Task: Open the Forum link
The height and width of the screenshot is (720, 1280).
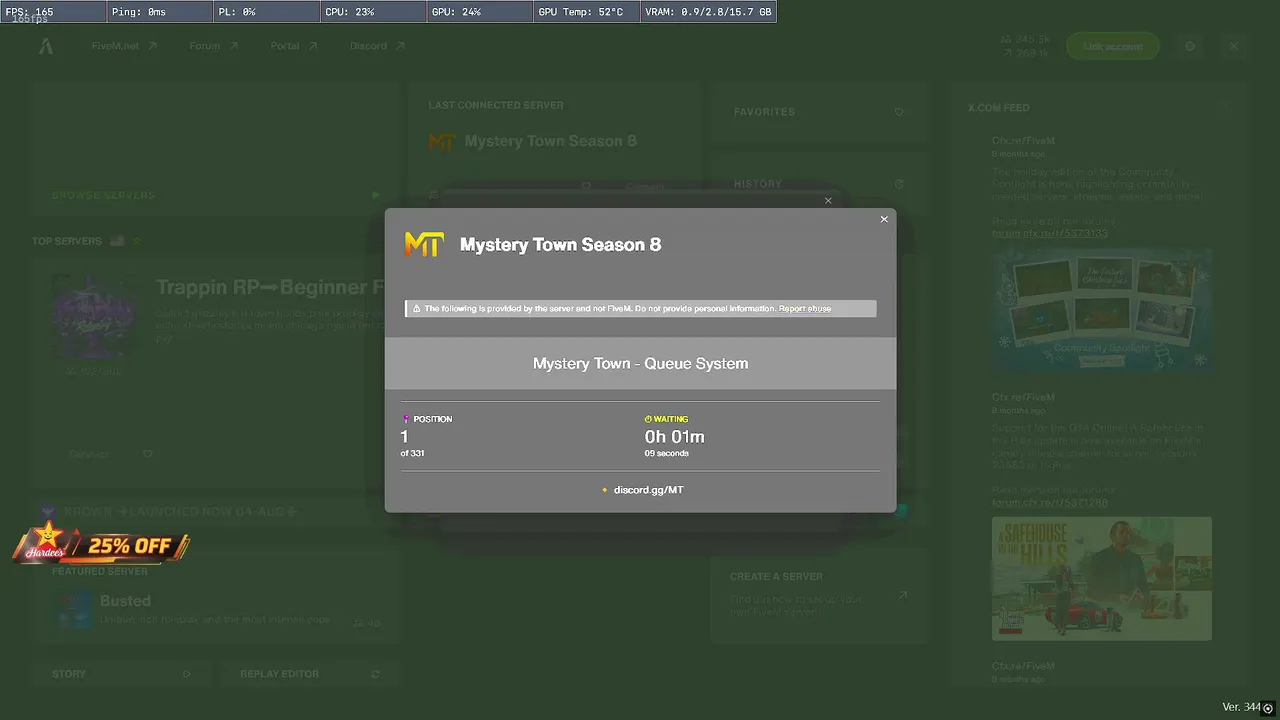Action: (x=214, y=46)
